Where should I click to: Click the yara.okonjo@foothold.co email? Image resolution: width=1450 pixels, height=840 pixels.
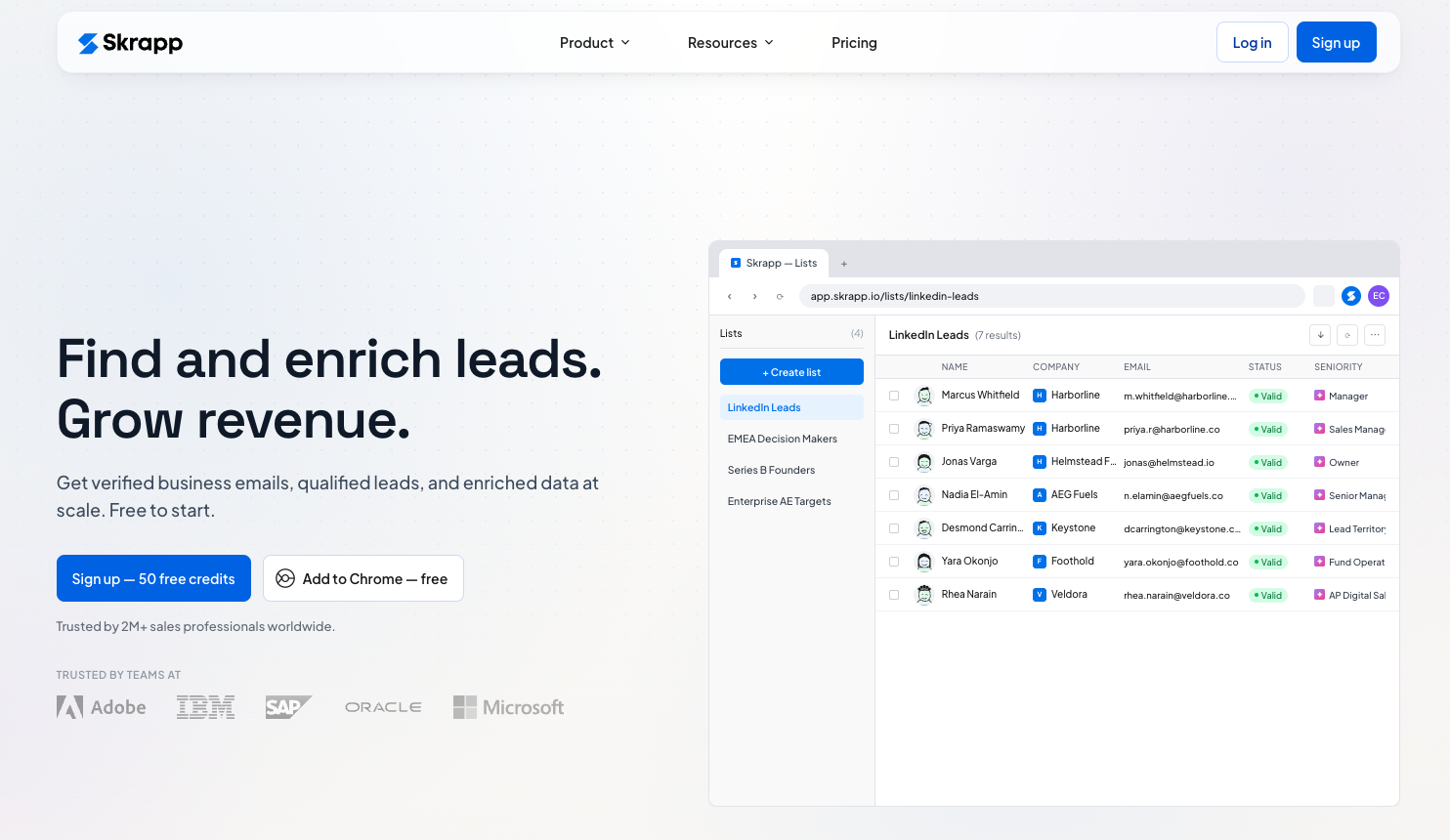[x=1180, y=563]
